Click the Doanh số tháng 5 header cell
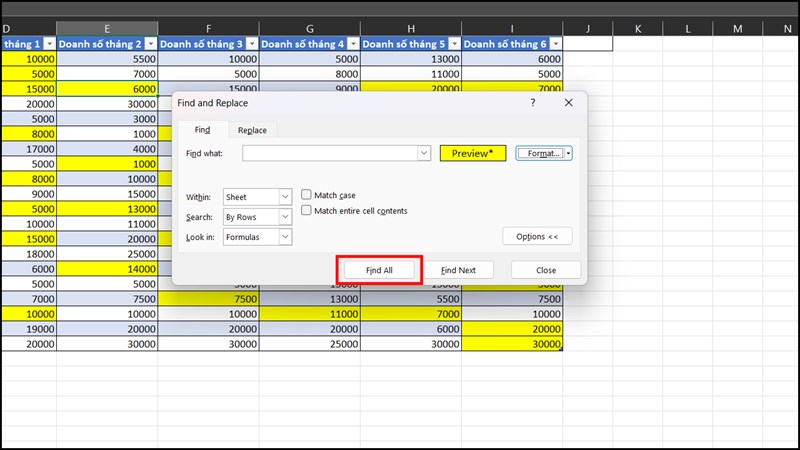 point(411,44)
